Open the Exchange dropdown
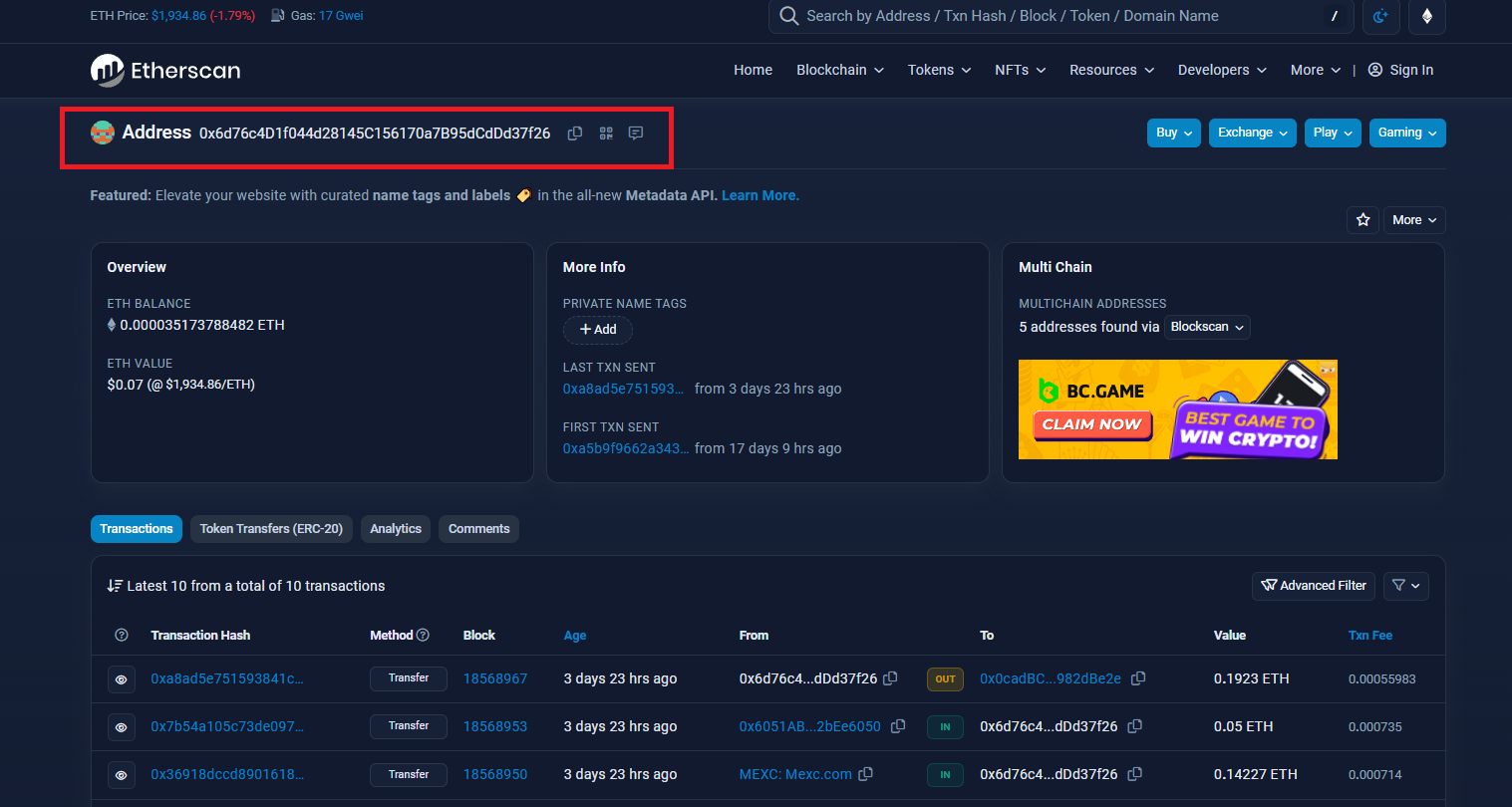 [x=1253, y=133]
